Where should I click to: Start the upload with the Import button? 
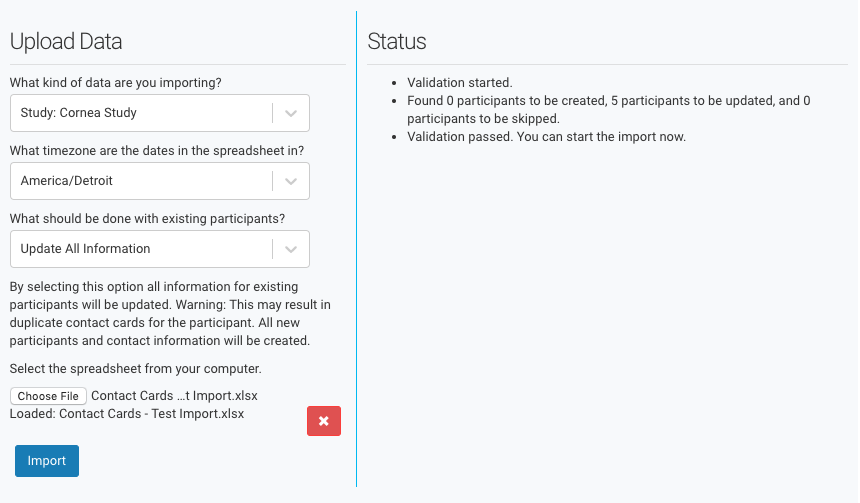tap(47, 461)
